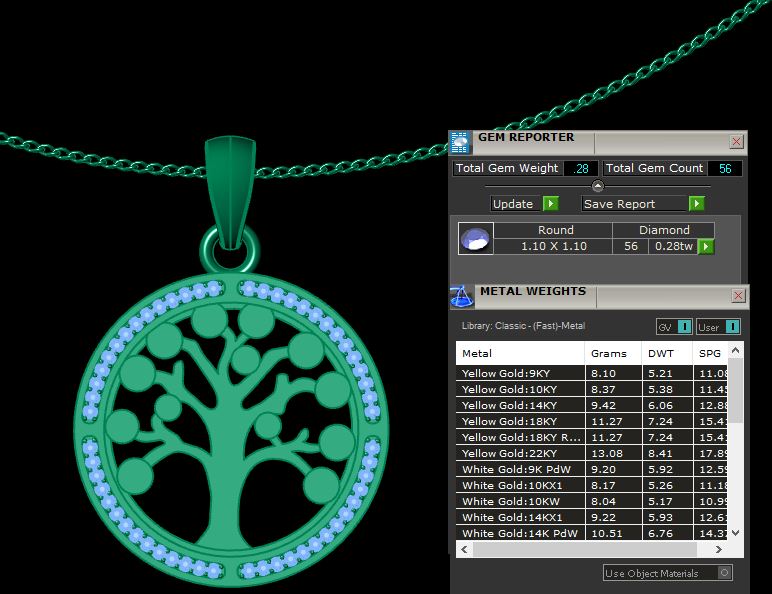Select the White Gold:10KW row
Image resolution: width=772 pixels, height=594 pixels.
(x=592, y=501)
